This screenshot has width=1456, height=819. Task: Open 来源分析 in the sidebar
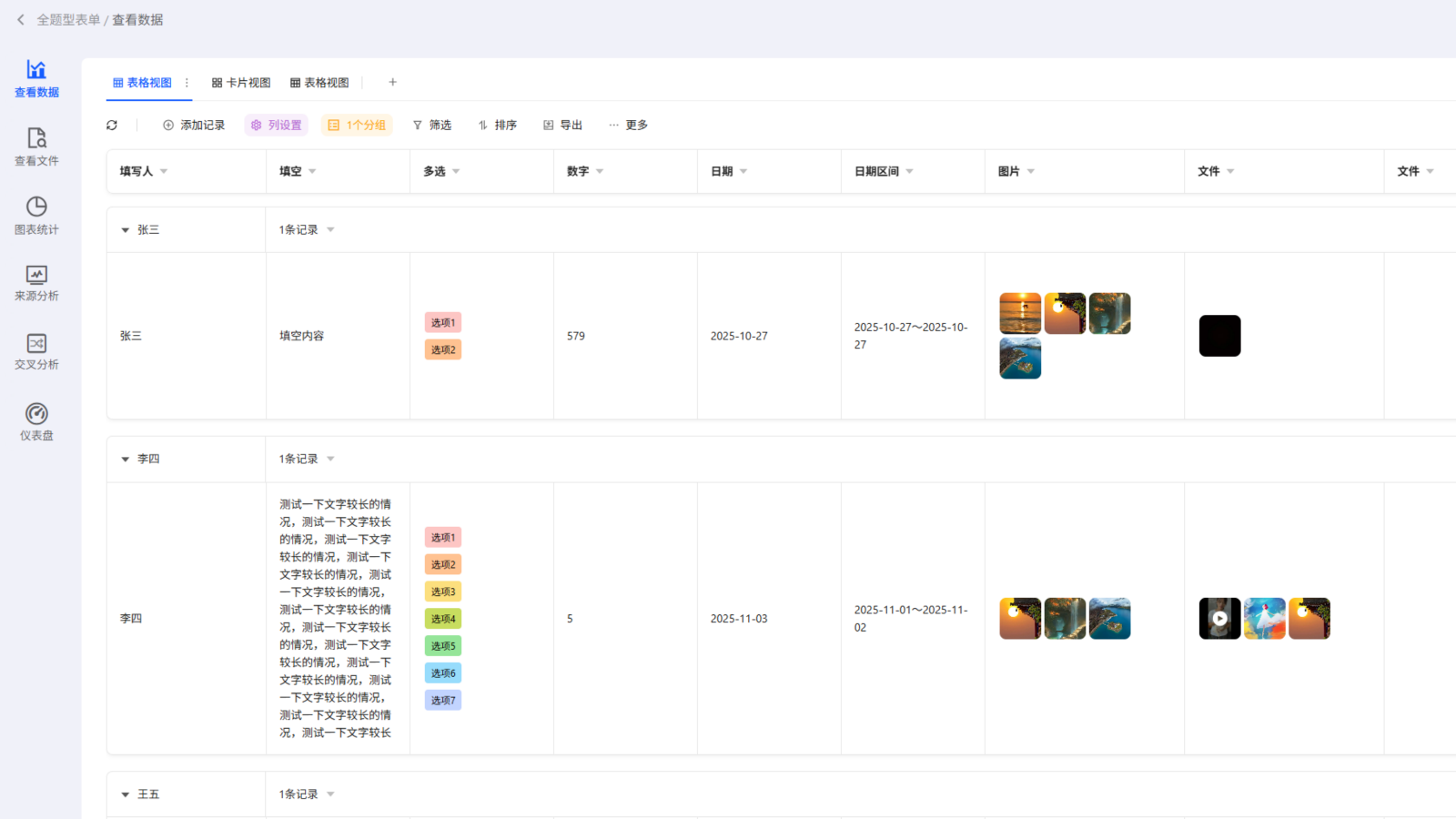point(36,283)
